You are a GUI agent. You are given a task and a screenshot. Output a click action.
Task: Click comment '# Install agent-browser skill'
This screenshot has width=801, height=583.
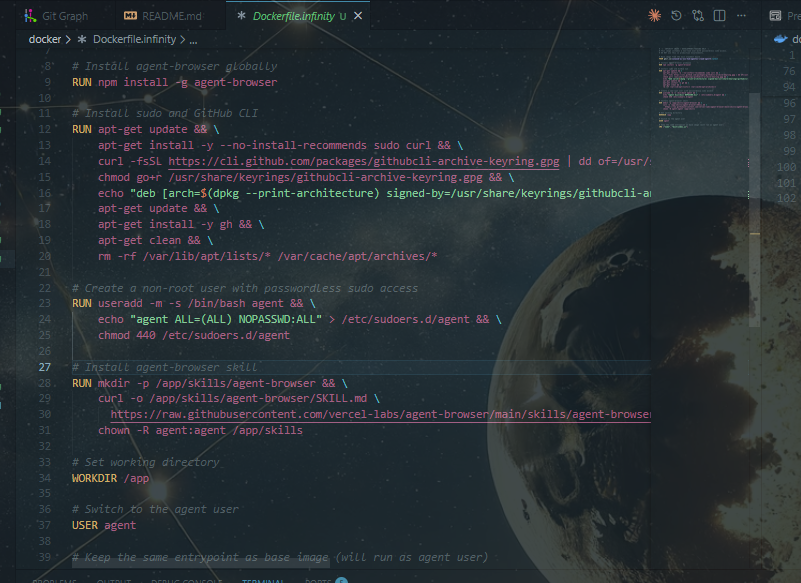coord(165,367)
